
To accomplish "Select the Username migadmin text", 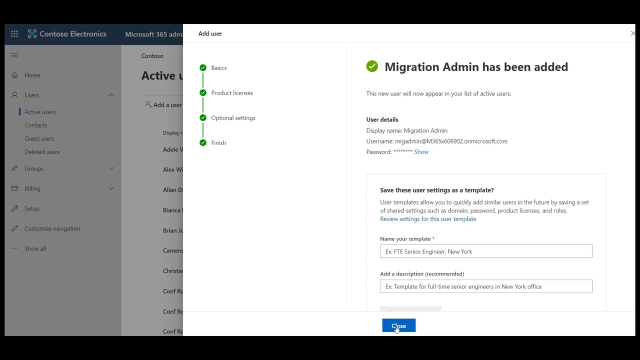I will (x=437, y=141).
